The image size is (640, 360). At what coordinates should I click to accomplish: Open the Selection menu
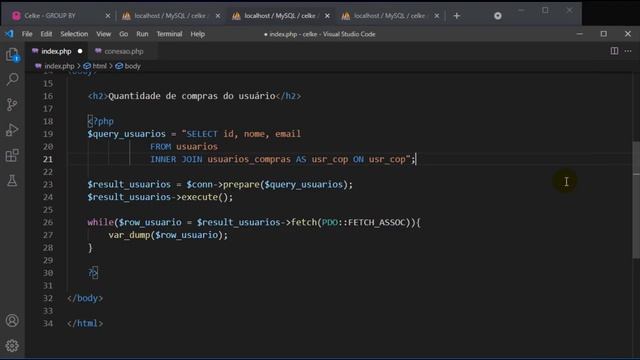(74, 34)
